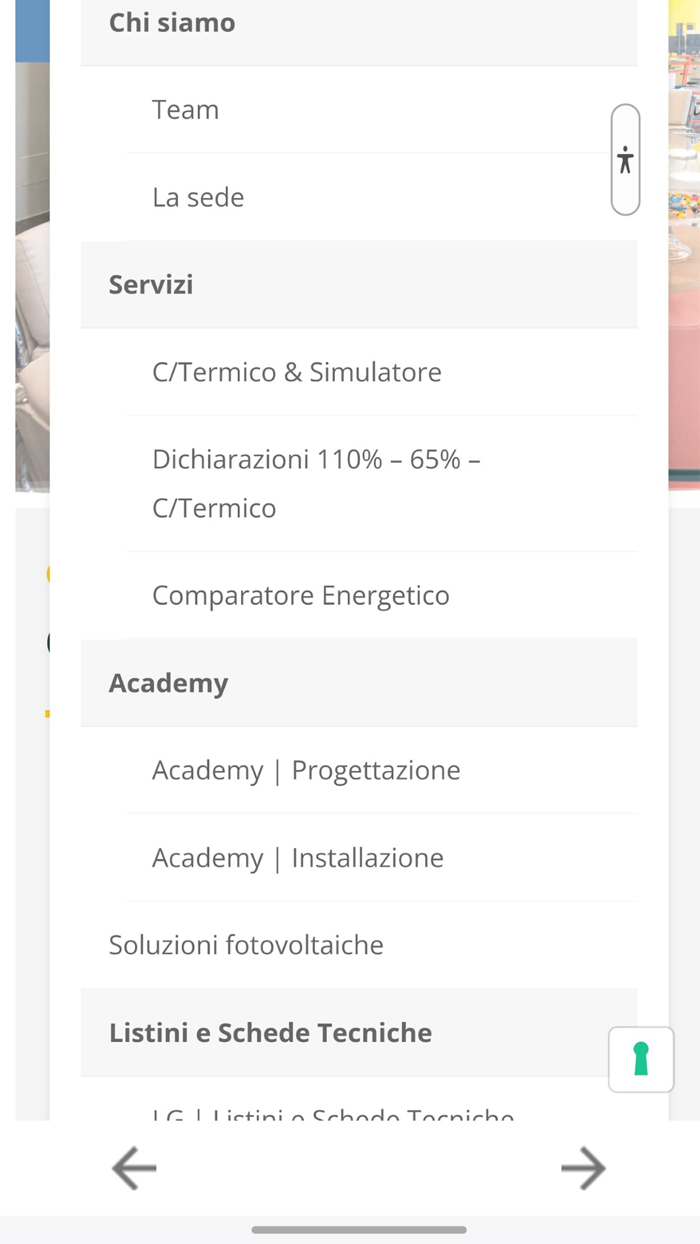Click Soluzioni fotovoltaiche entry

(246, 944)
